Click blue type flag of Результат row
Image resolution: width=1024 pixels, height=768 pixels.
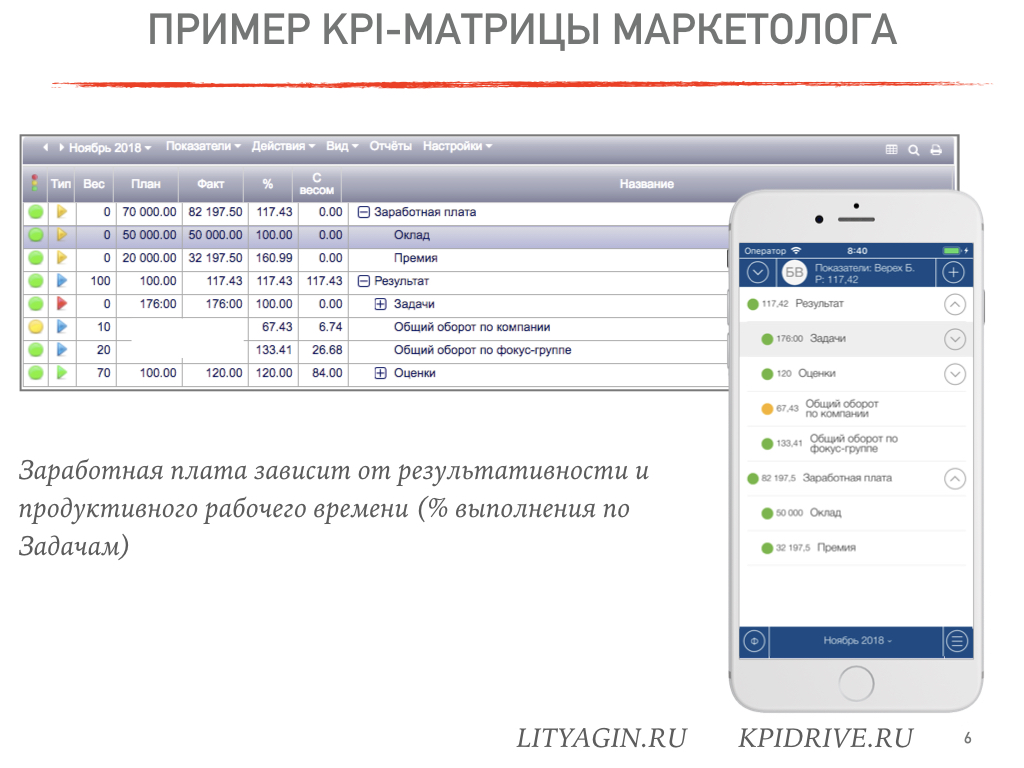tap(62, 281)
